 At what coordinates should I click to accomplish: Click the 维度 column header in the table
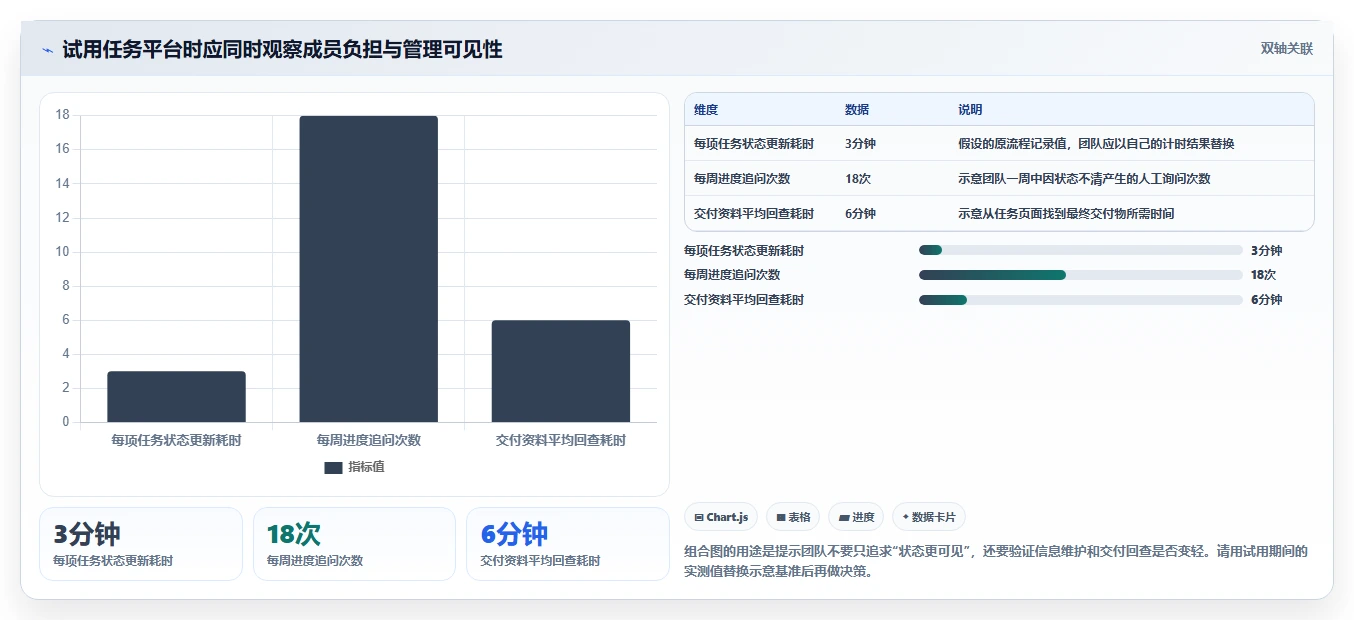[706, 110]
